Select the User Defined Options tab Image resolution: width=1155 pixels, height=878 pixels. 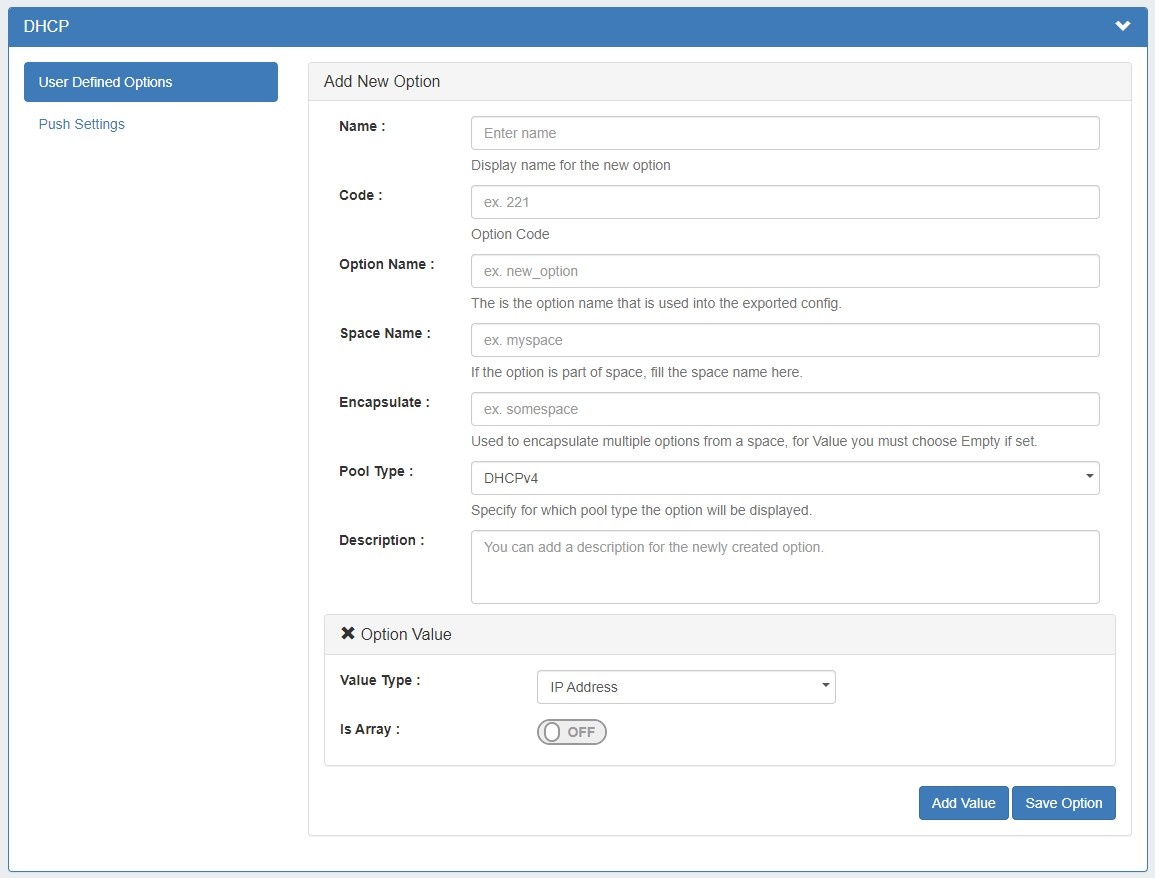tap(151, 82)
